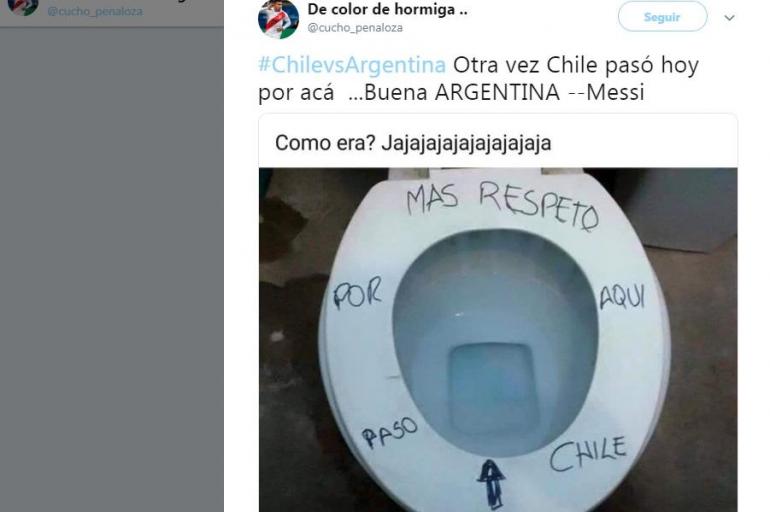Screen dimensions: 770x512
Task: Open the tweet author's profile avatar
Action: [278, 19]
